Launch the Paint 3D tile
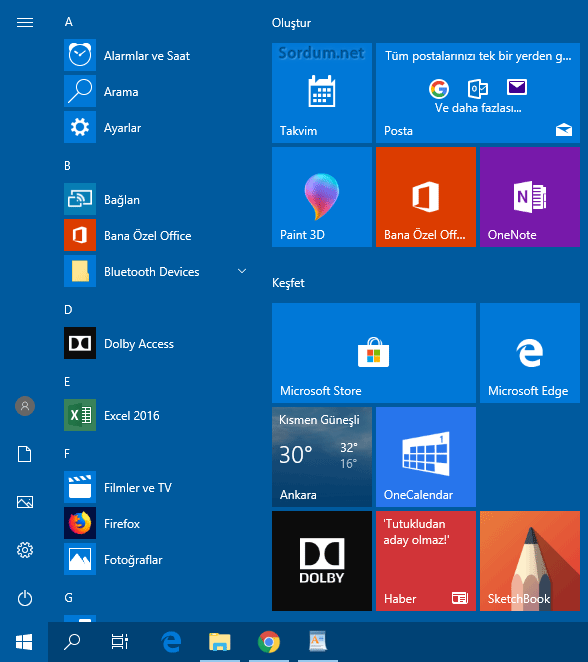Viewport: 588px width, 662px height. click(322, 197)
